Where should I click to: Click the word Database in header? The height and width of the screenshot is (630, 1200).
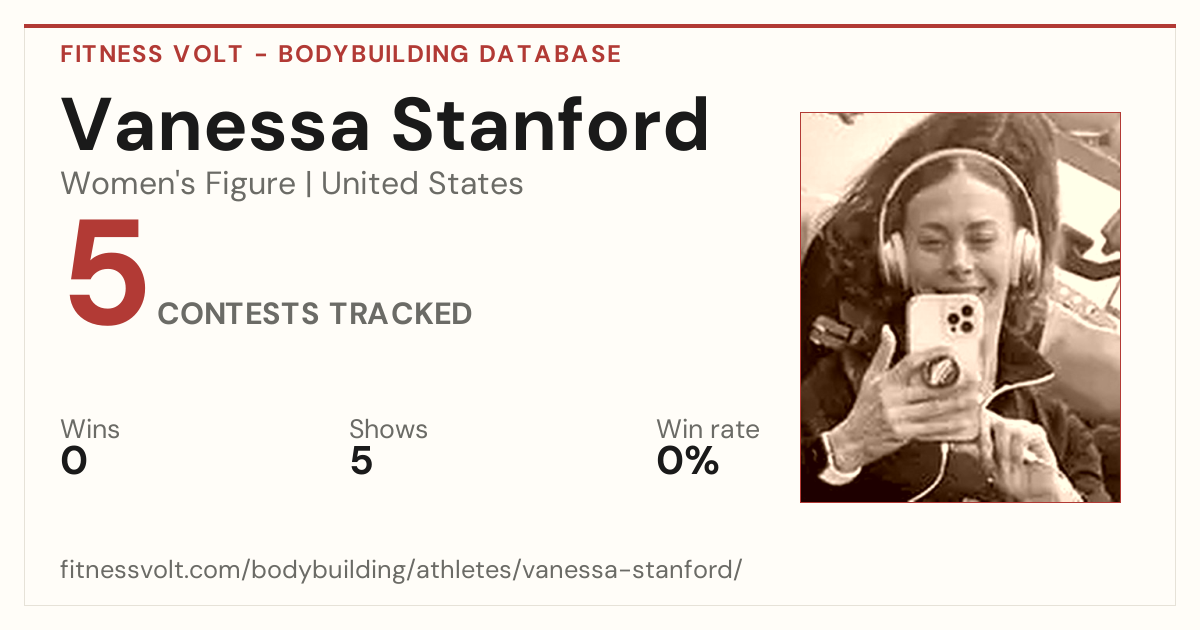(x=549, y=54)
